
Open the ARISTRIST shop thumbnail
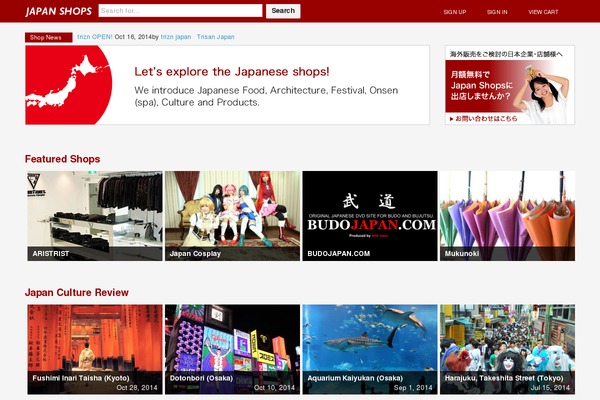click(x=95, y=216)
